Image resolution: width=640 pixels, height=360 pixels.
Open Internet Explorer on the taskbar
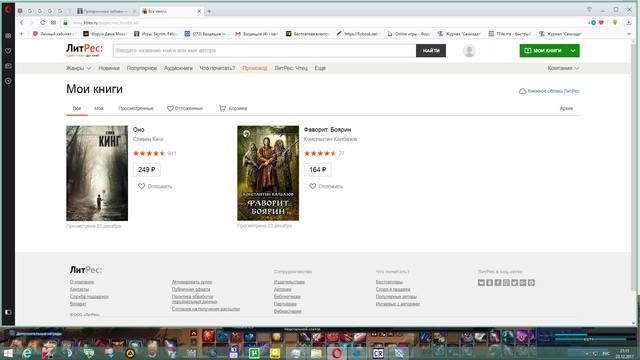(x=27, y=353)
